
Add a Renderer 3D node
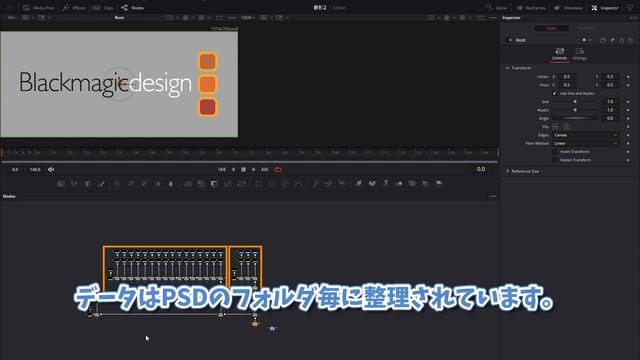(x=439, y=184)
